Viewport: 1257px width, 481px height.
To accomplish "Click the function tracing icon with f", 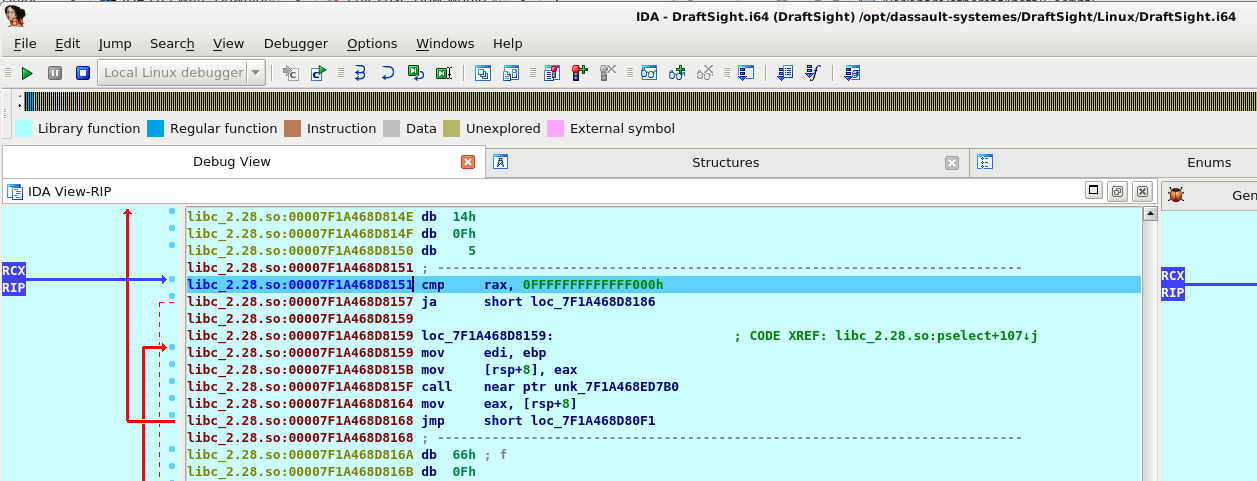I will [x=812, y=73].
